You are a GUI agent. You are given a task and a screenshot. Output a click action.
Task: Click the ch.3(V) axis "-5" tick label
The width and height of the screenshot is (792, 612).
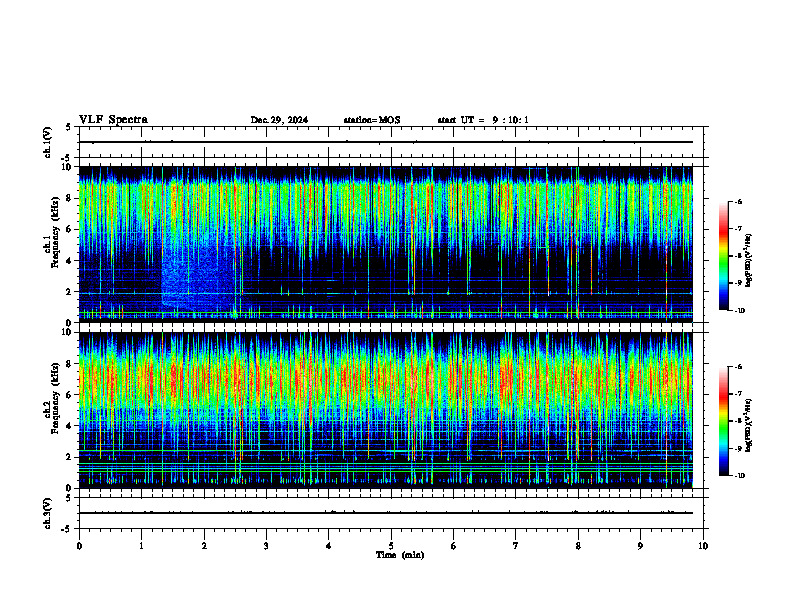[x=67, y=529]
